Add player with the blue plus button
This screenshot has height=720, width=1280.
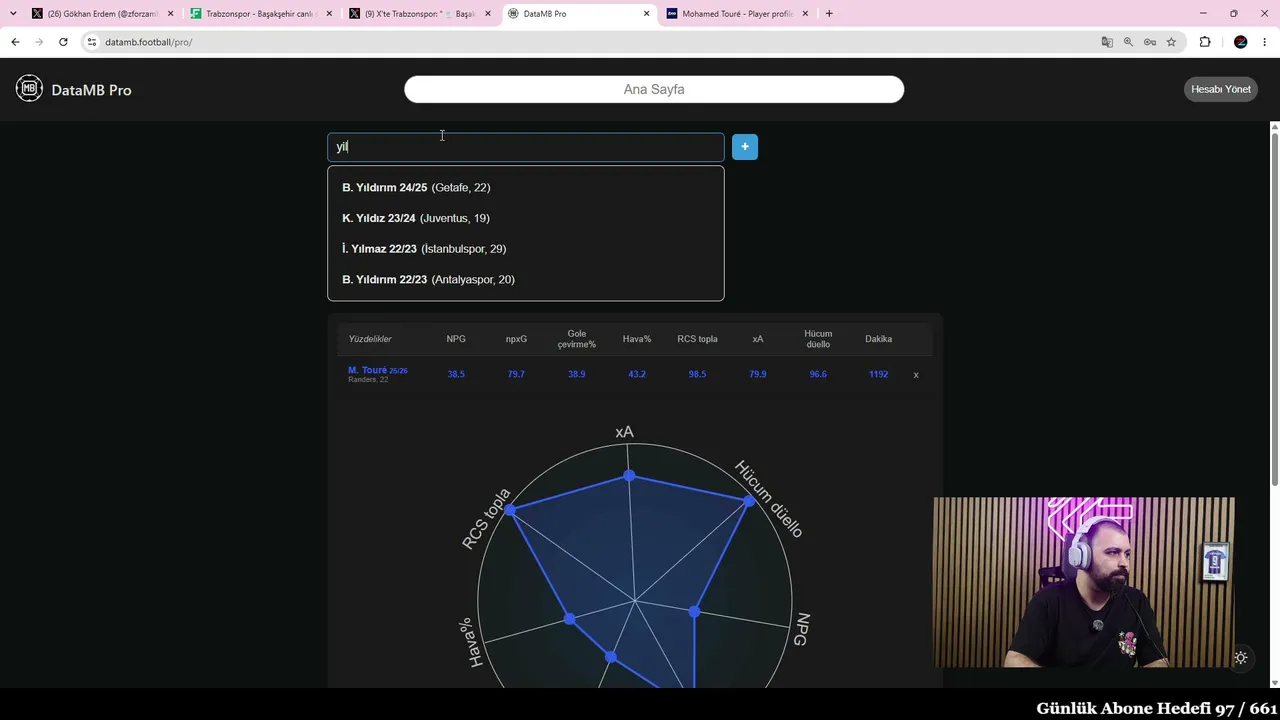(x=745, y=147)
